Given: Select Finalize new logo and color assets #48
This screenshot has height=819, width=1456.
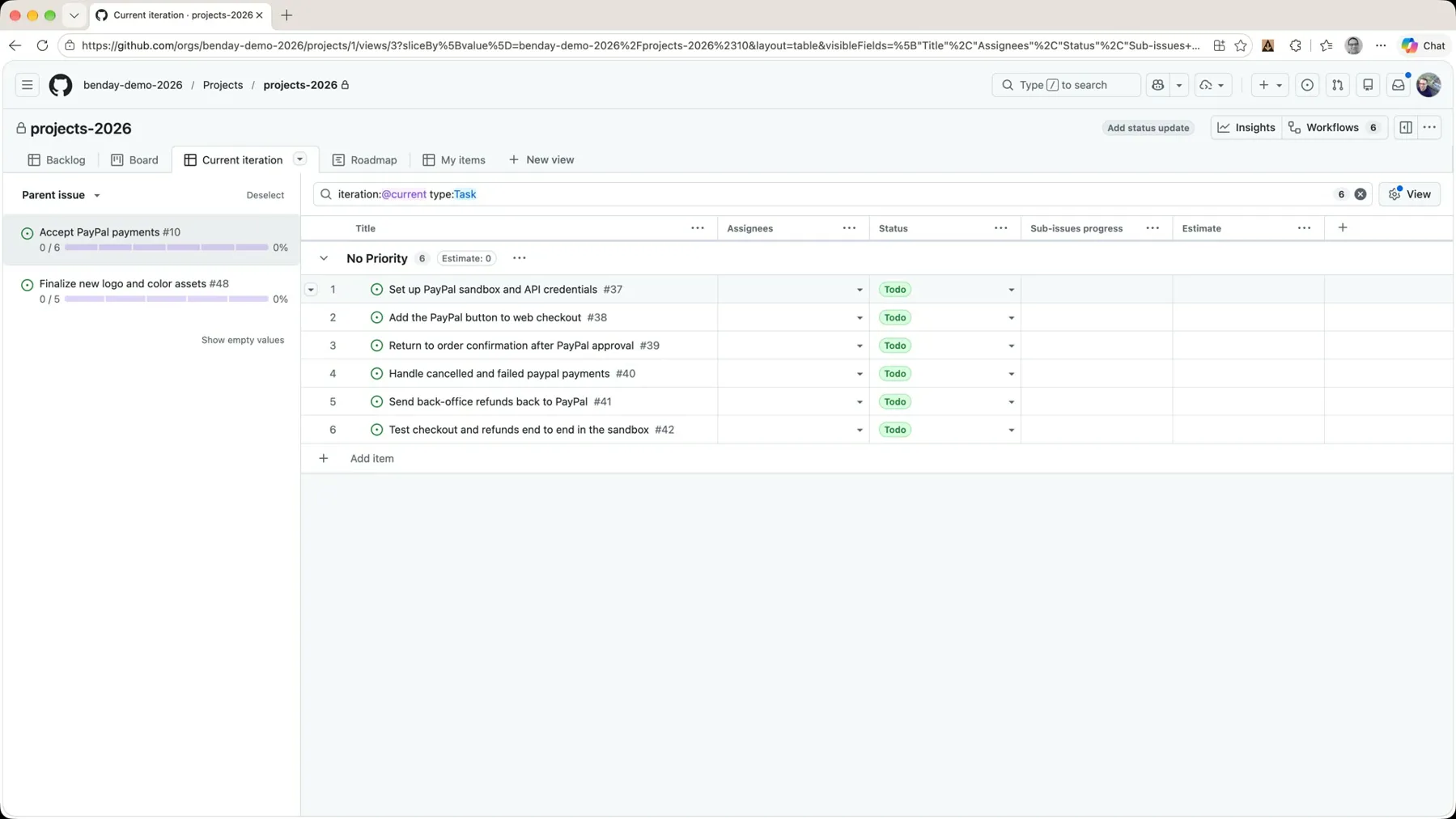Looking at the screenshot, I should click(x=151, y=291).
